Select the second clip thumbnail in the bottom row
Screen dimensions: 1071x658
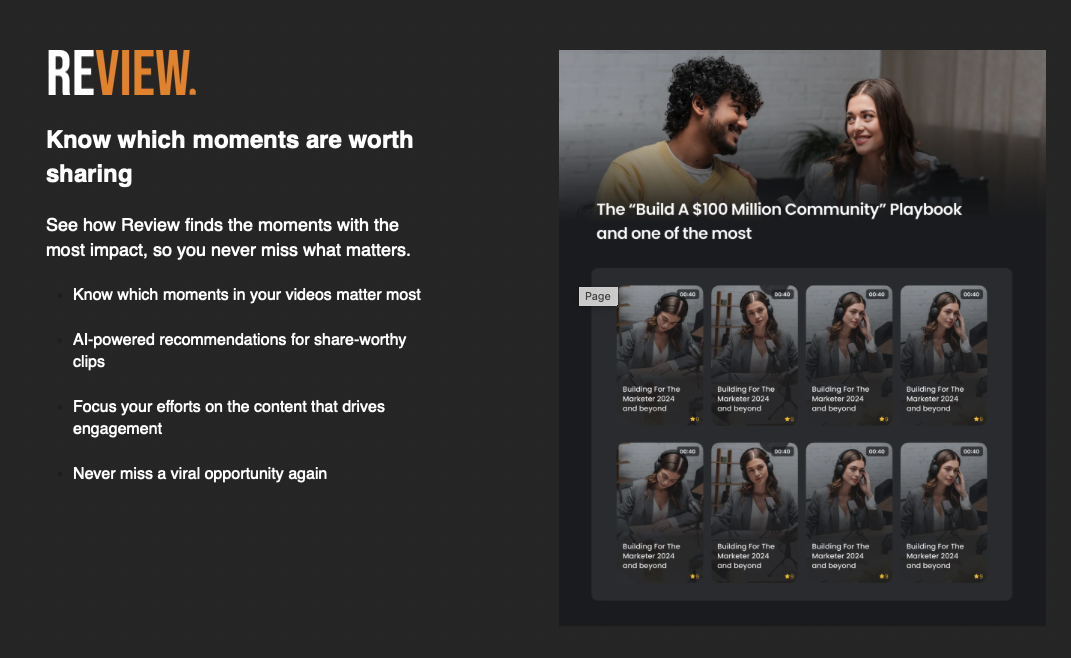tap(754, 512)
